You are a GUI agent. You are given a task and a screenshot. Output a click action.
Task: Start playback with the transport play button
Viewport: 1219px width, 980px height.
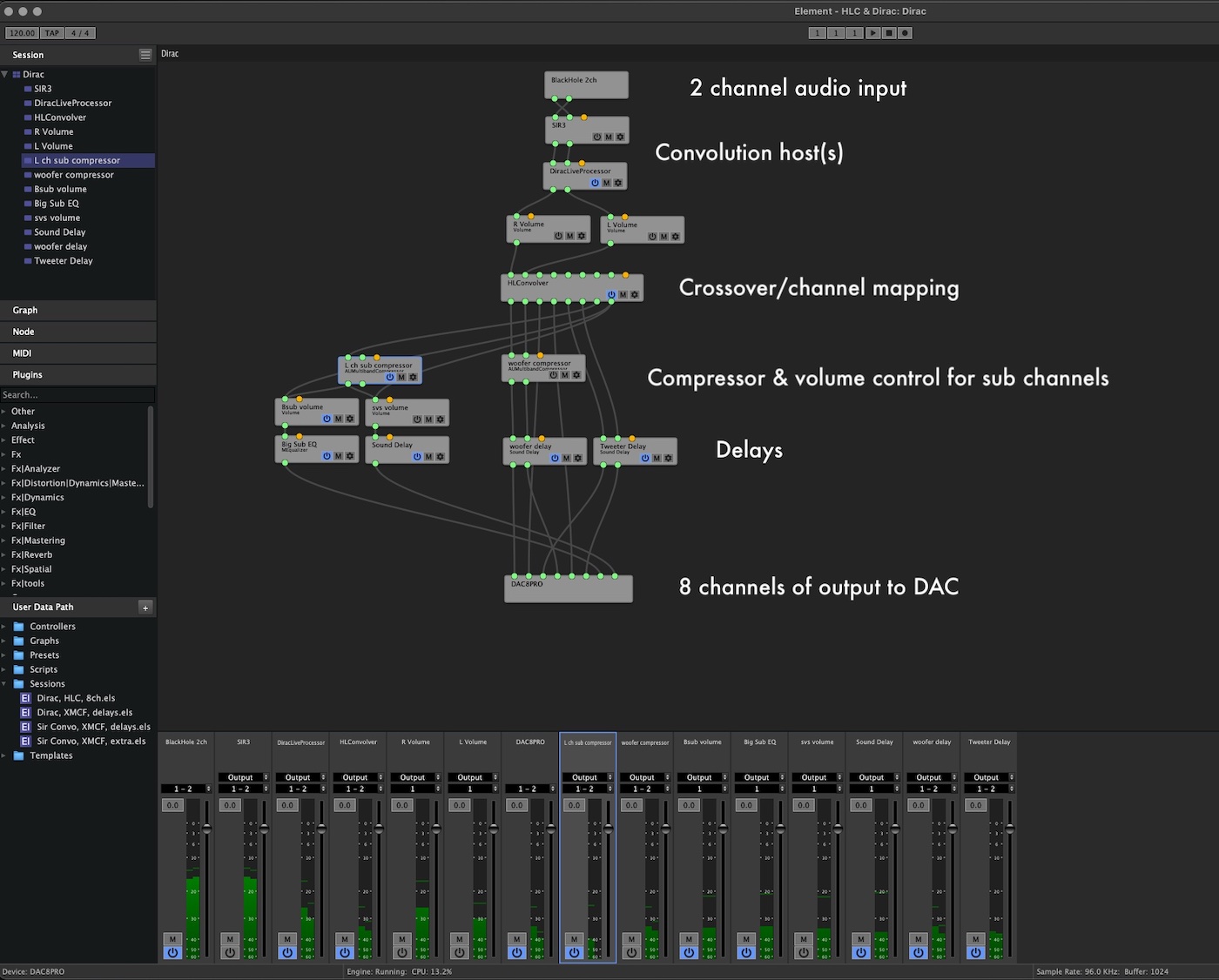pyautogui.click(x=872, y=33)
